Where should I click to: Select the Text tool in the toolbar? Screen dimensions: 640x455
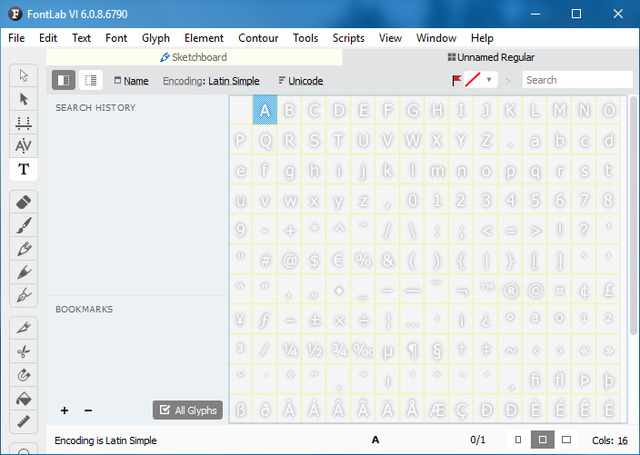click(23, 169)
